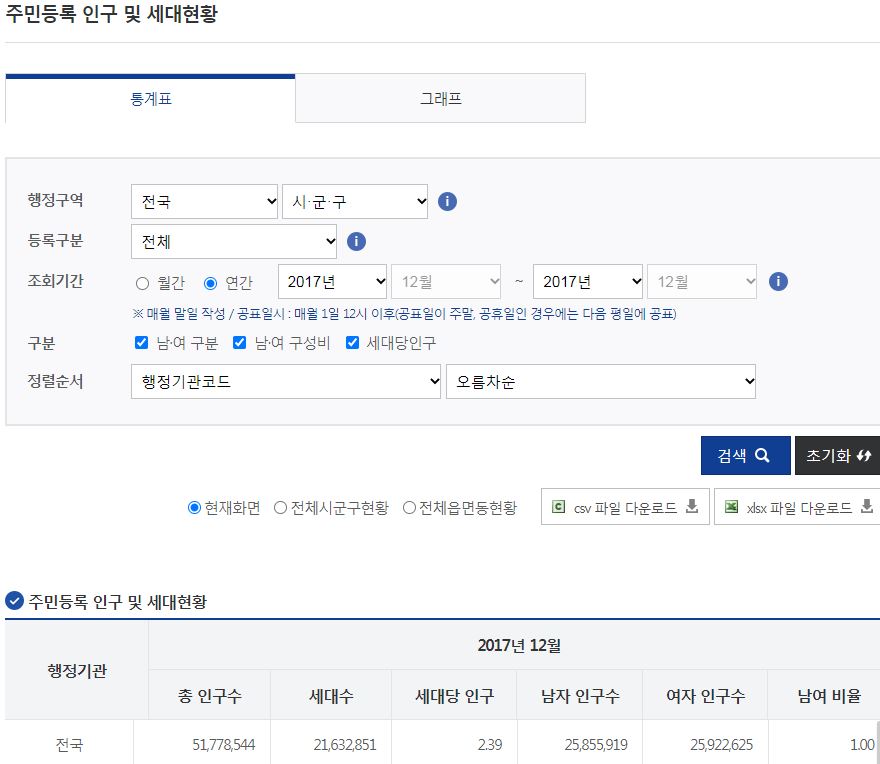
Task: Uncheck the 세대당인구 checkbox
Action: point(352,342)
